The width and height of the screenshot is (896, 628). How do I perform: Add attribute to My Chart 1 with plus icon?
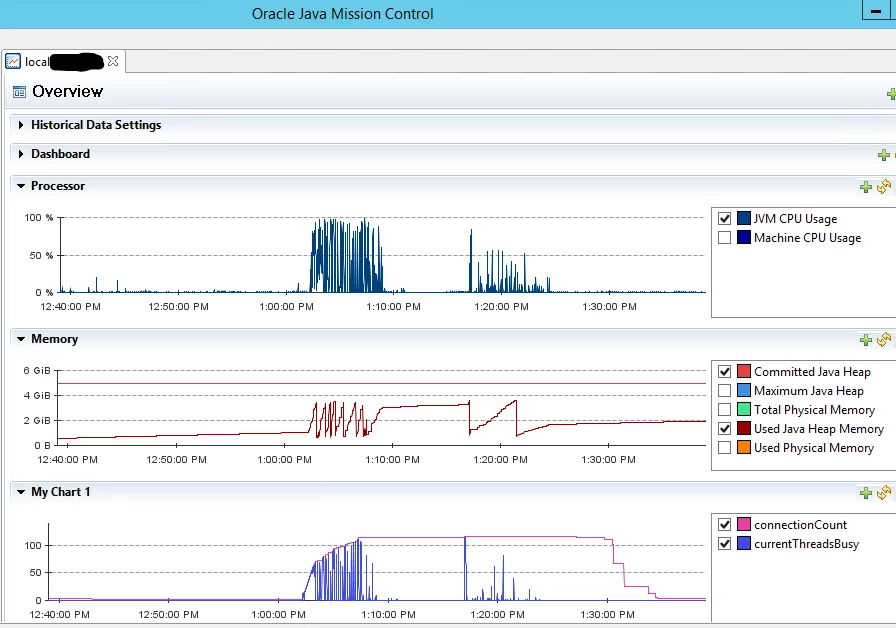pyautogui.click(x=866, y=493)
